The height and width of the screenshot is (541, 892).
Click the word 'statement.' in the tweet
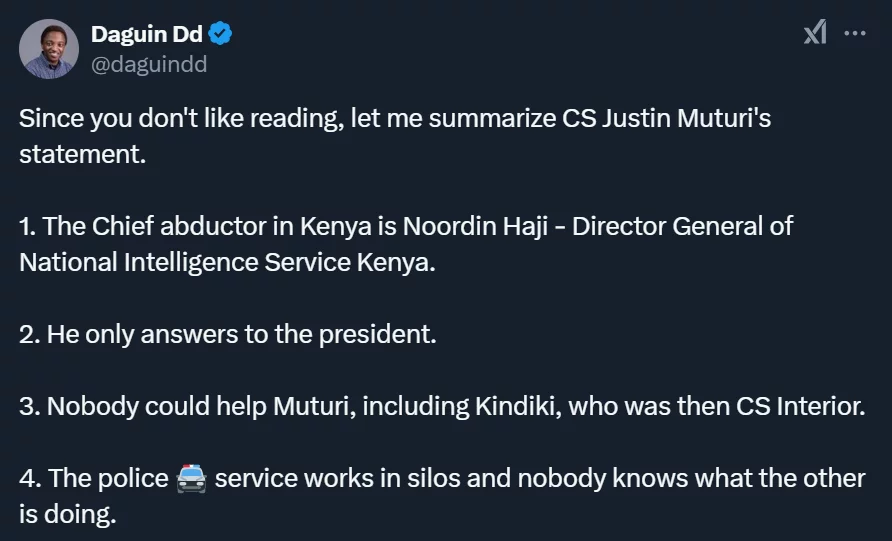coord(82,154)
